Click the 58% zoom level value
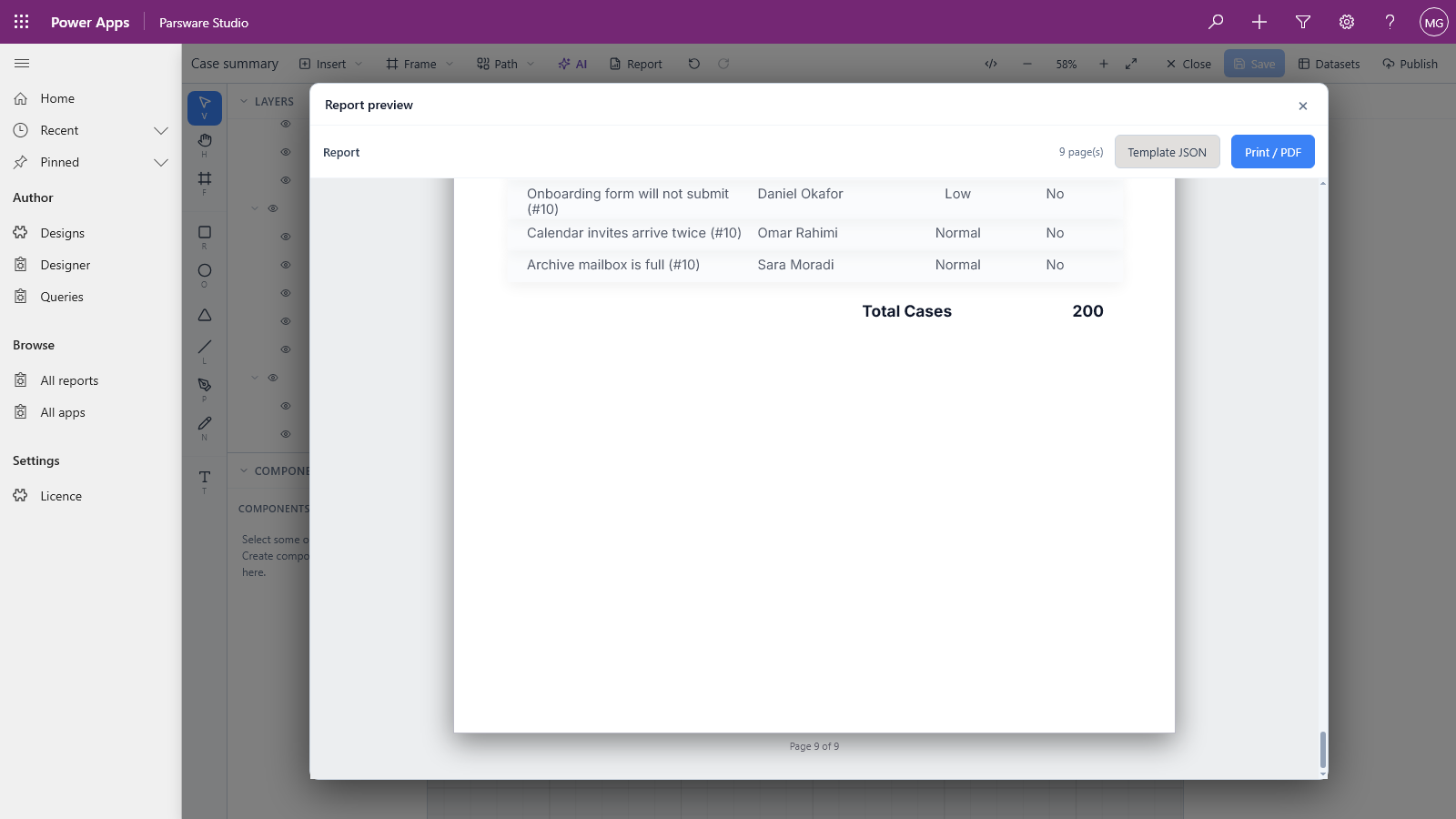1456x819 pixels. point(1066,64)
